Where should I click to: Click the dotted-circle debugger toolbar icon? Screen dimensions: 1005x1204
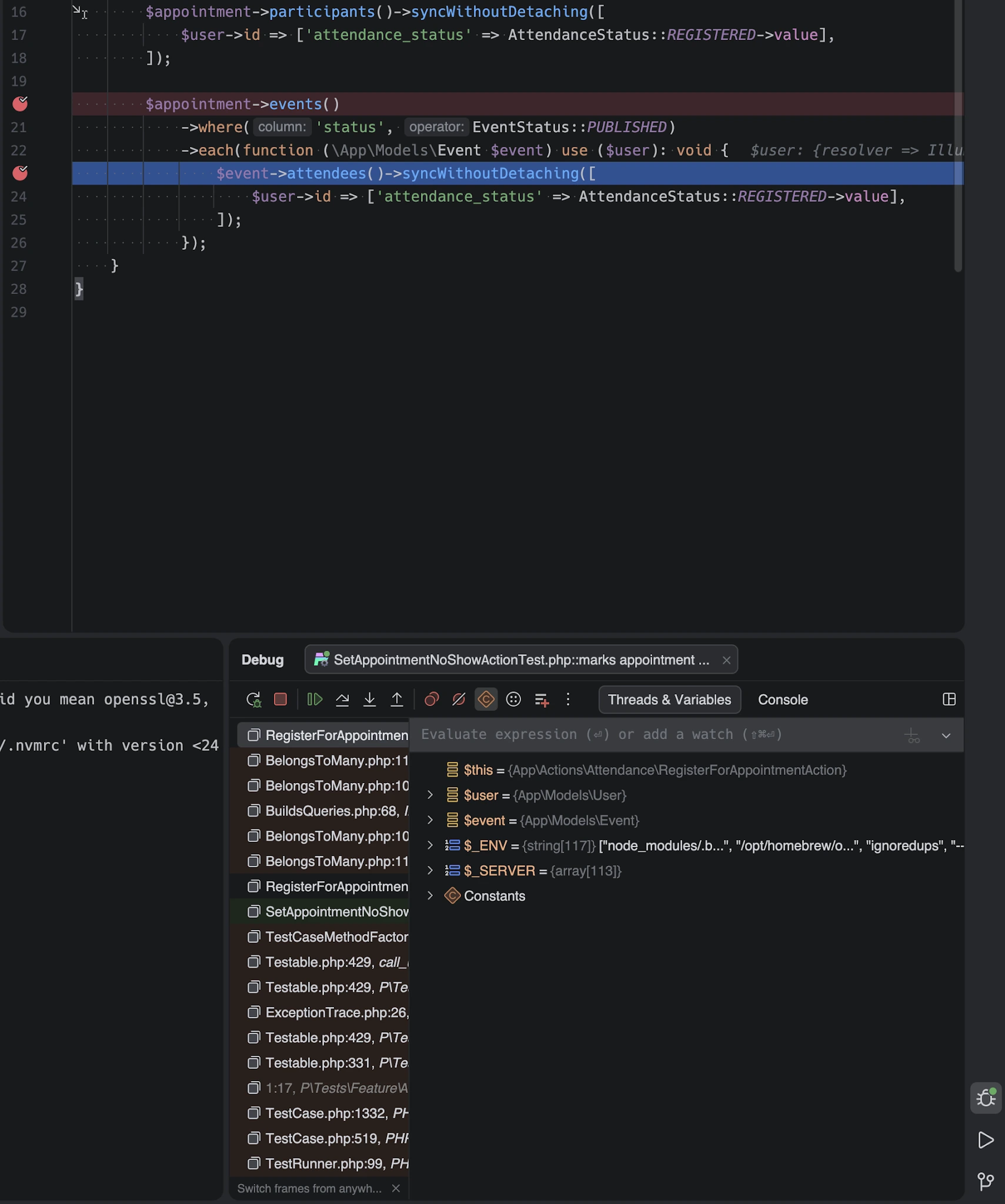[x=513, y=700]
